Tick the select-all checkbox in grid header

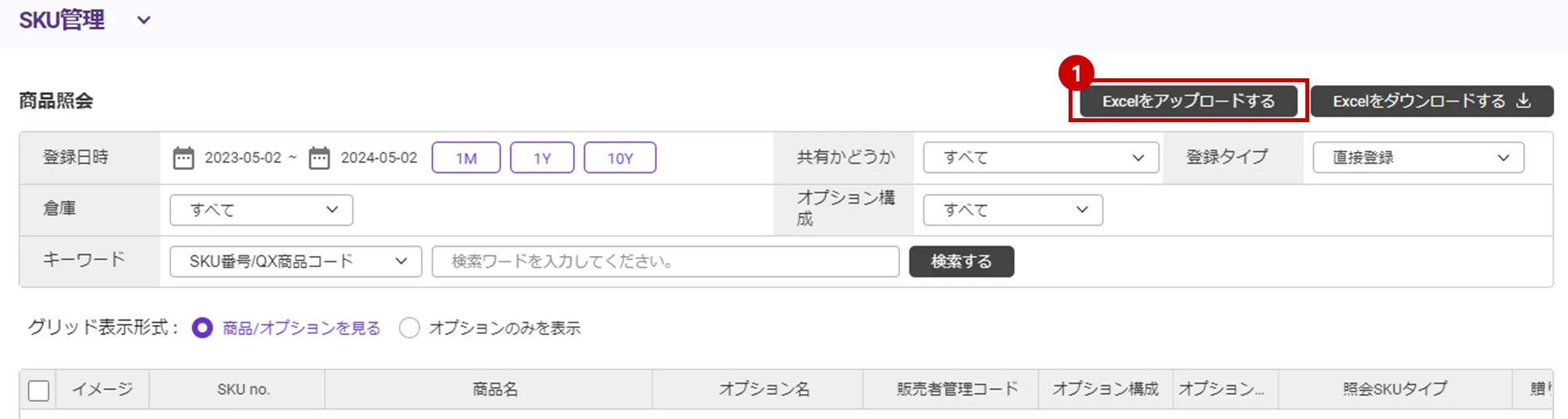[x=38, y=390]
